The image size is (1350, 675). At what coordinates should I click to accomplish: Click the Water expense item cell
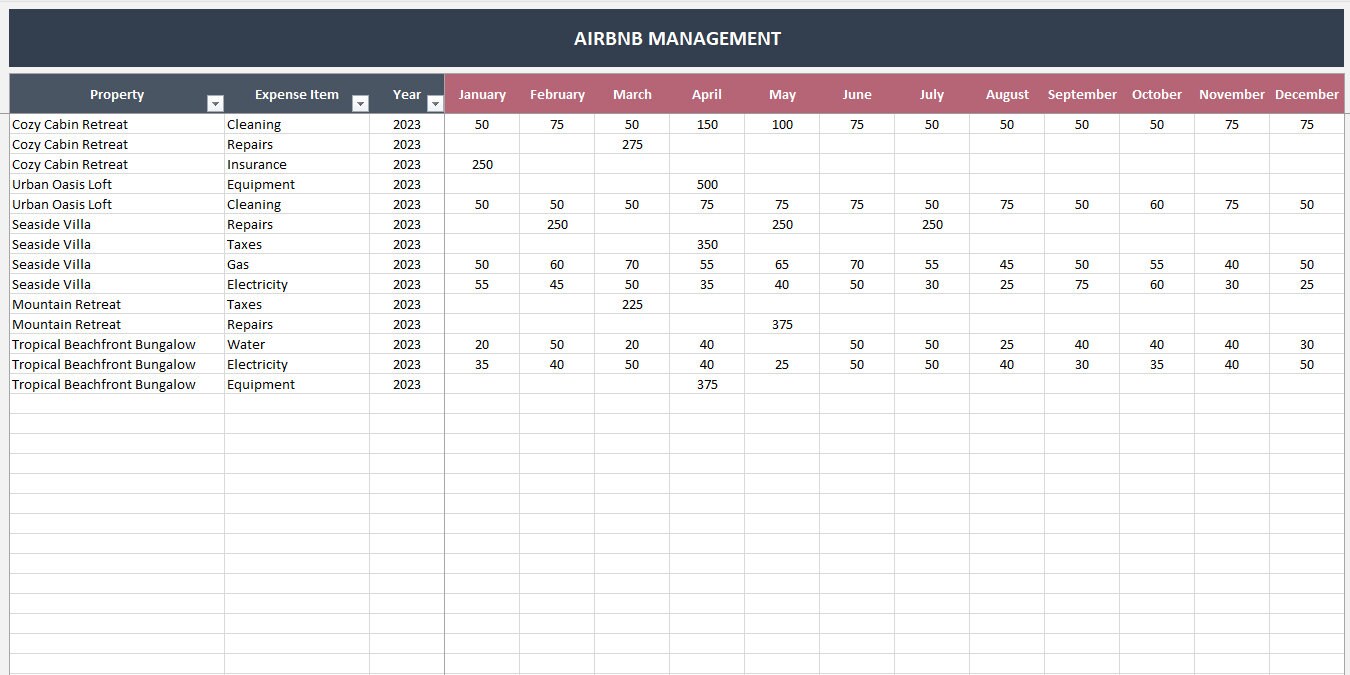coord(297,344)
